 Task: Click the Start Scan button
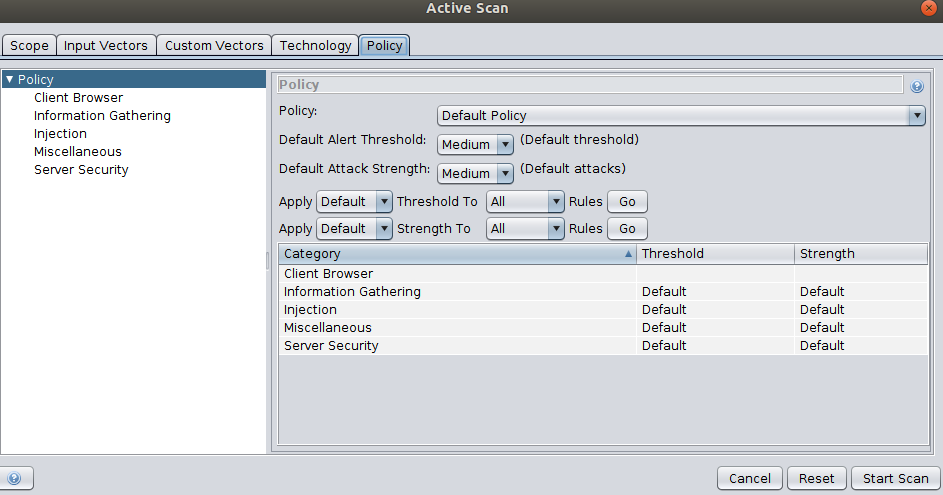[895, 478]
